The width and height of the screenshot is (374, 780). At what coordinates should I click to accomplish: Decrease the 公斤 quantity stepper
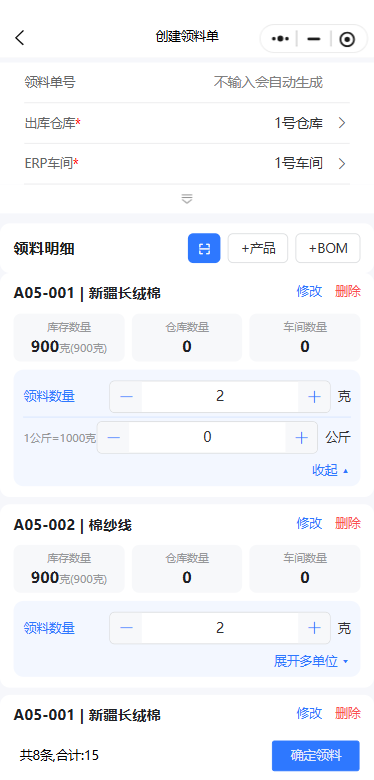113,438
